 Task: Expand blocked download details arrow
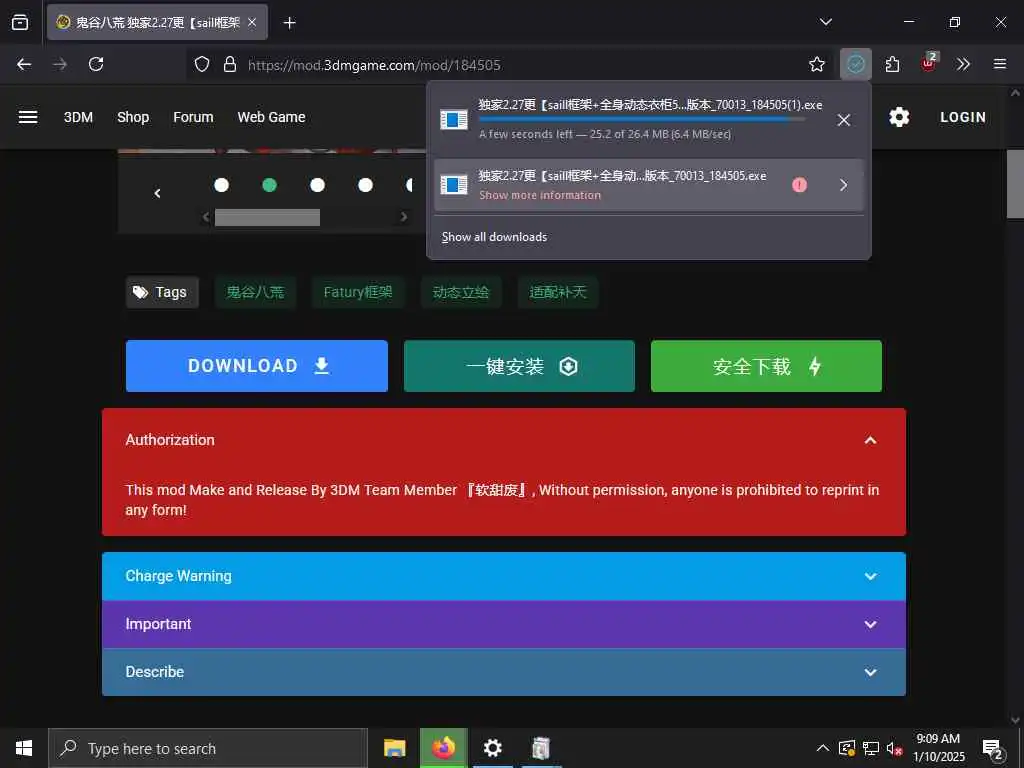844,185
